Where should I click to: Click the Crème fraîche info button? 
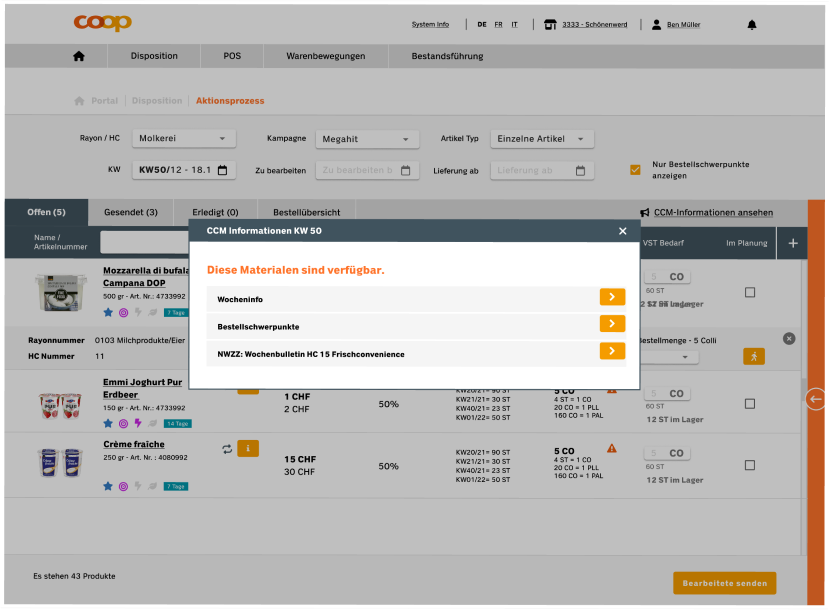(247, 448)
